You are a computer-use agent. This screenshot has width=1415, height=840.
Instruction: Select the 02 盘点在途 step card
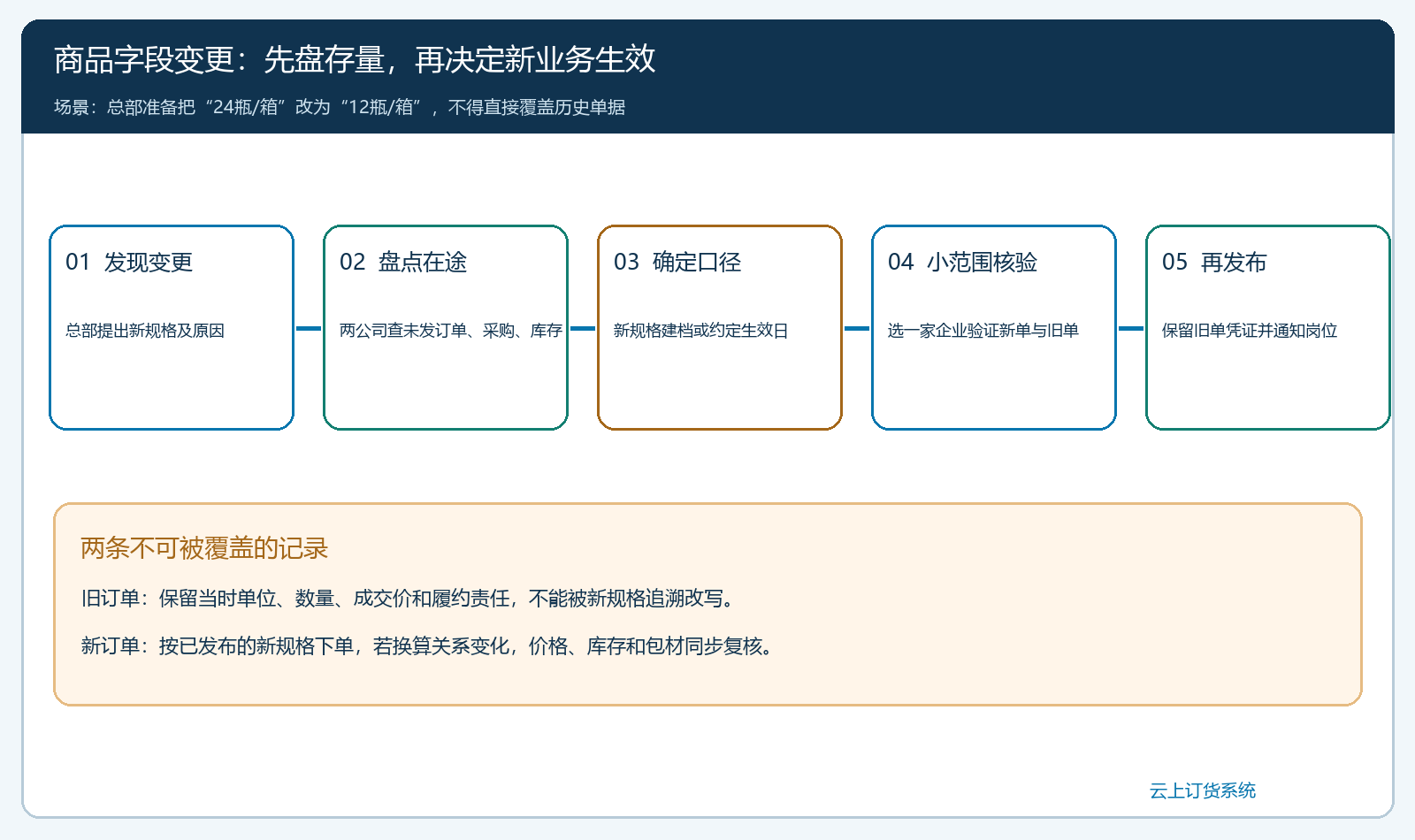tap(446, 327)
